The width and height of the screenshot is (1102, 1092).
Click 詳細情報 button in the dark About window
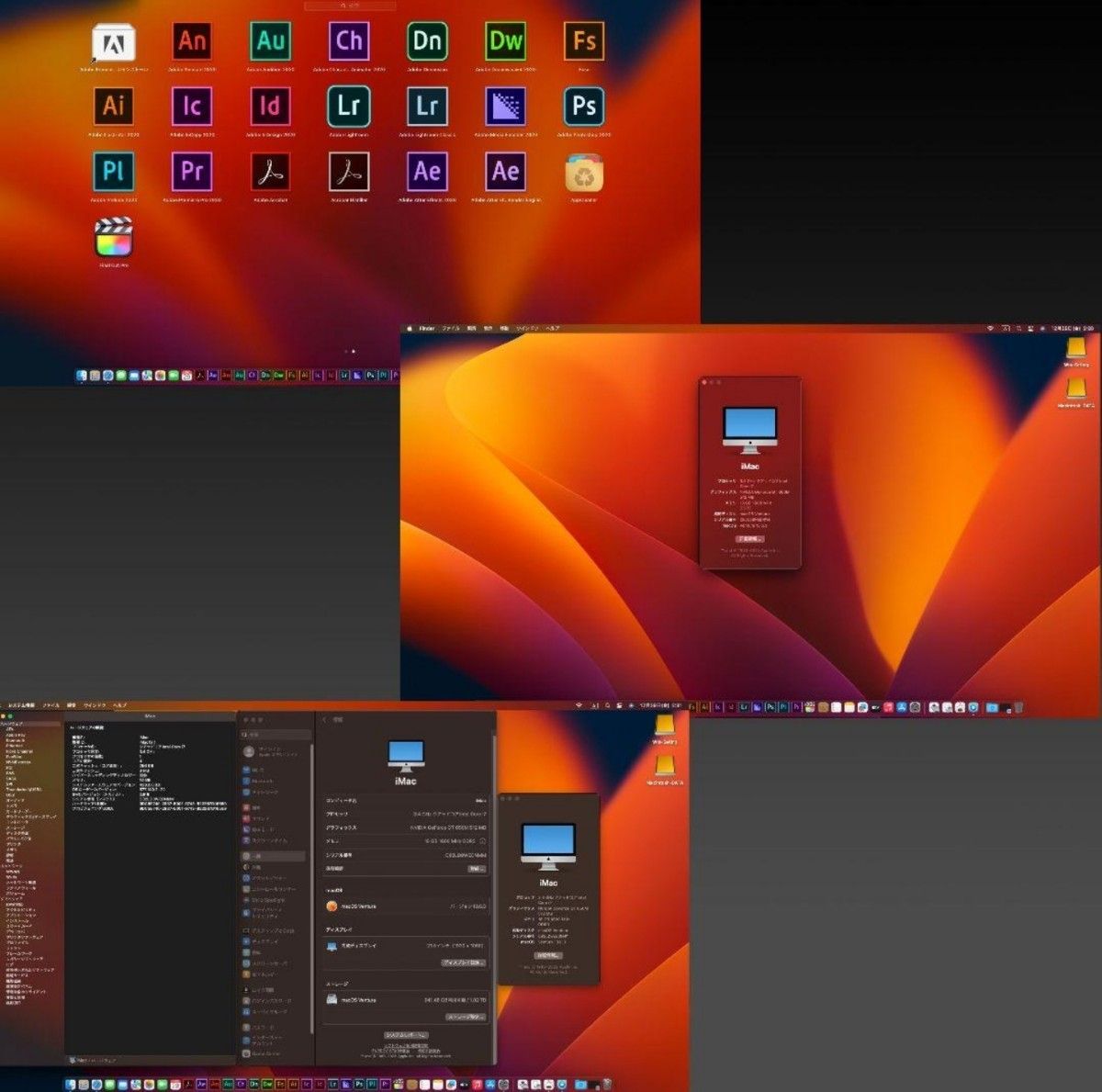[x=548, y=955]
